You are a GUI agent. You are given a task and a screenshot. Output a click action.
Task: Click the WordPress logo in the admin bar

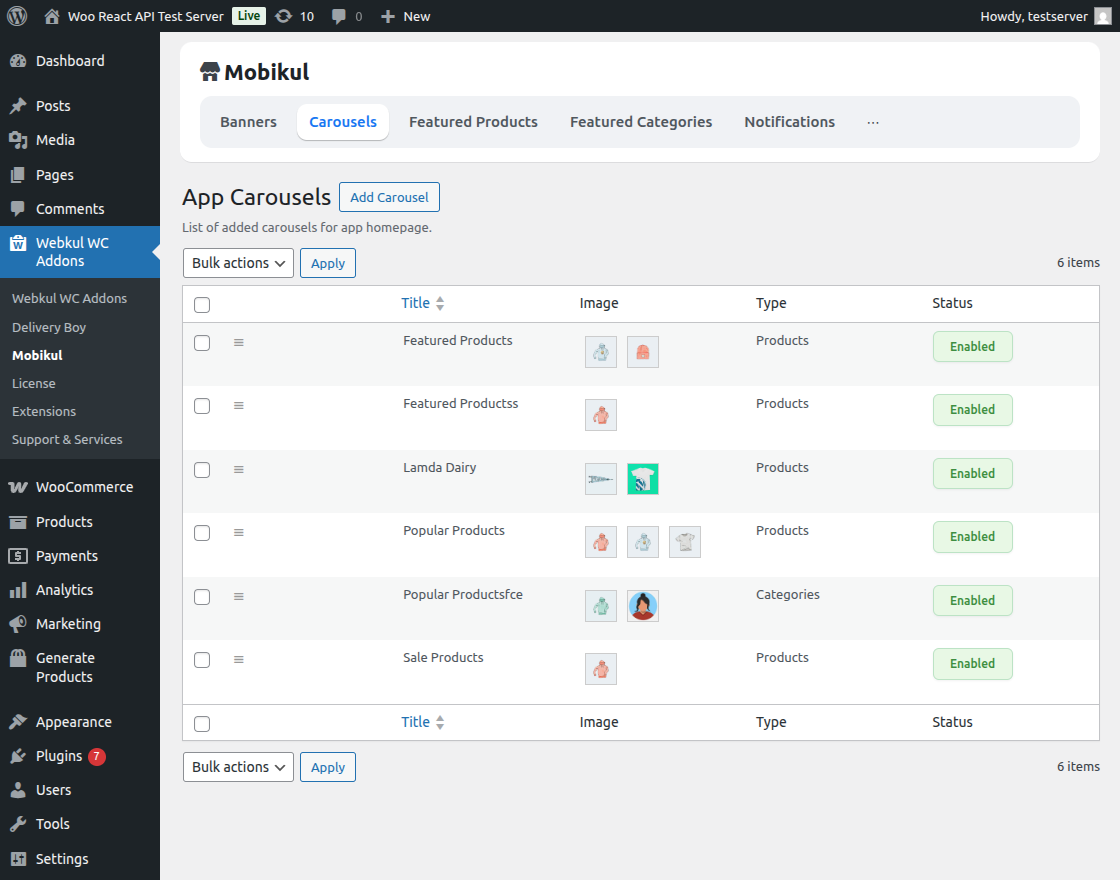coord(16,15)
